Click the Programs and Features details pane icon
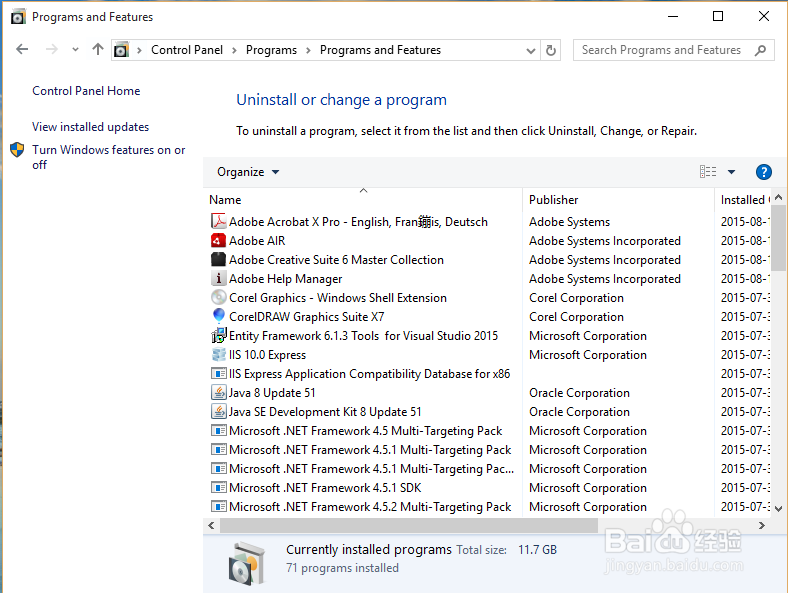788x593 pixels. pos(246,563)
